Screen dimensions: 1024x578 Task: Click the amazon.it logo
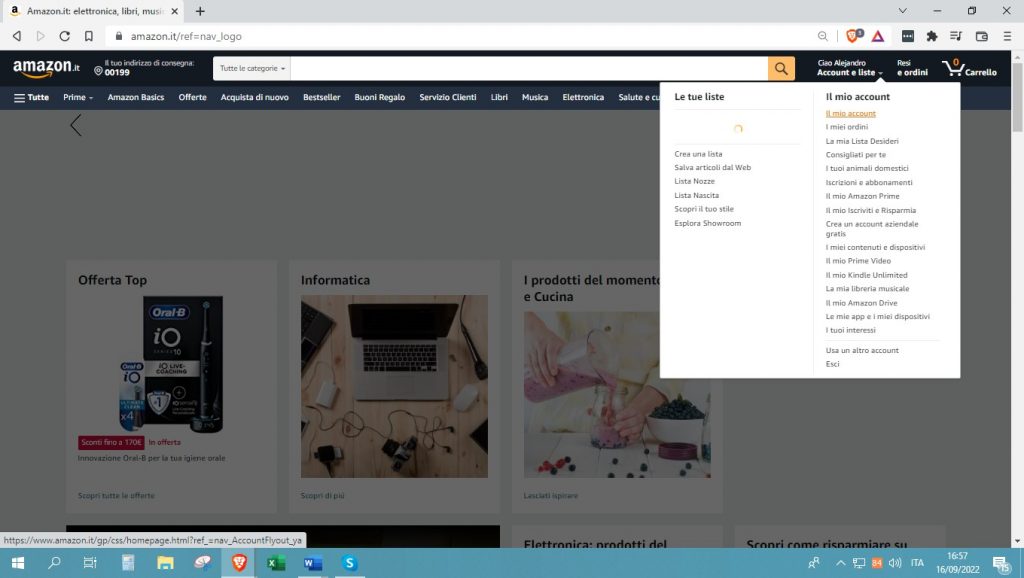pyautogui.click(x=44, y=68)
